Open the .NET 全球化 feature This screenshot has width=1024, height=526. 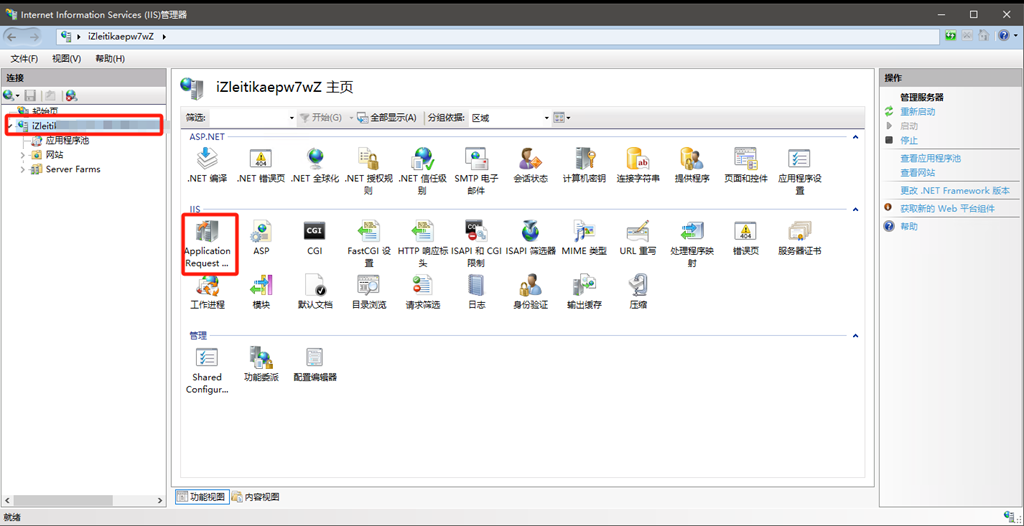click(x=315, y=164)
